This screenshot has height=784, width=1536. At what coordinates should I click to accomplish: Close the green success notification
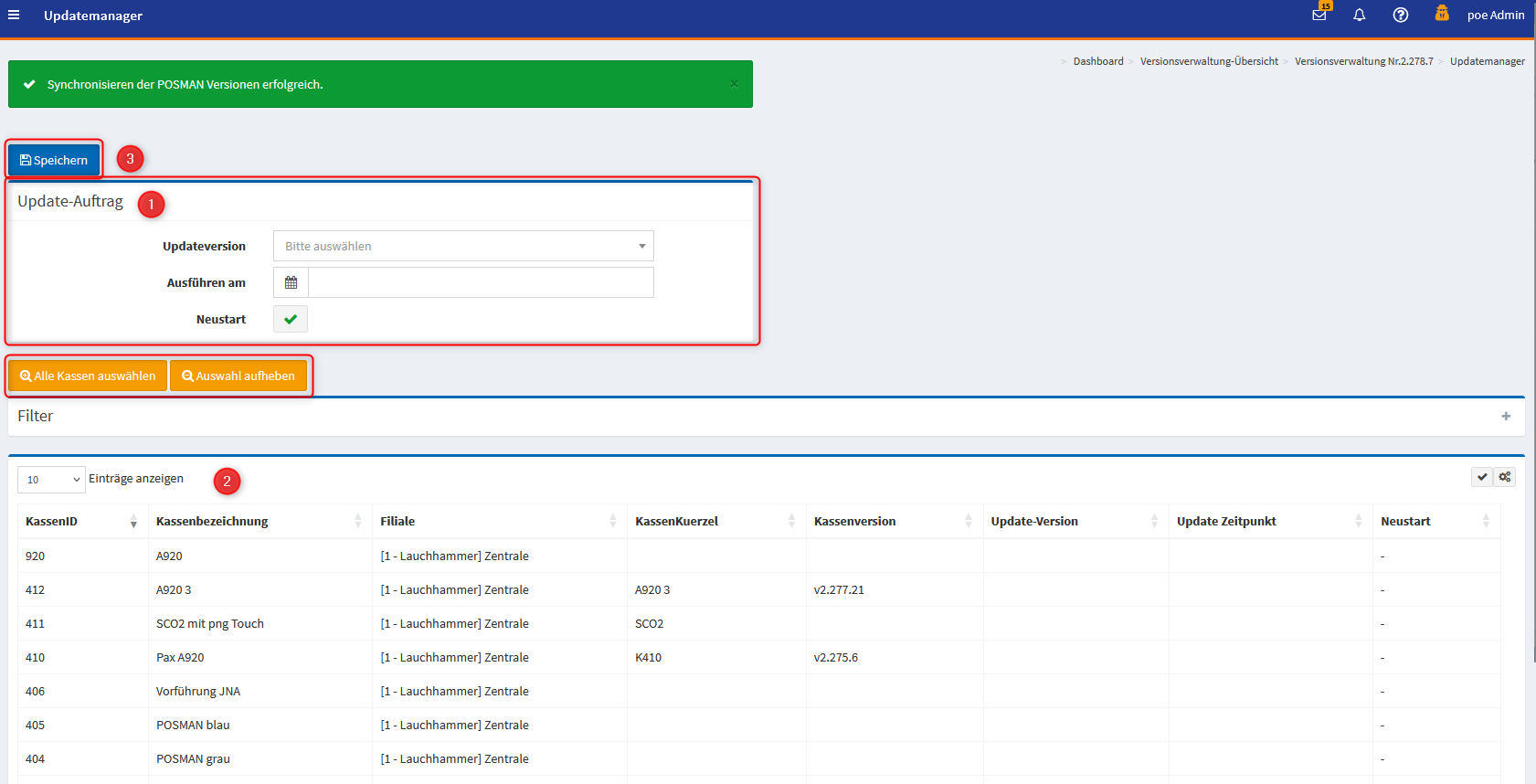point(734,84)
